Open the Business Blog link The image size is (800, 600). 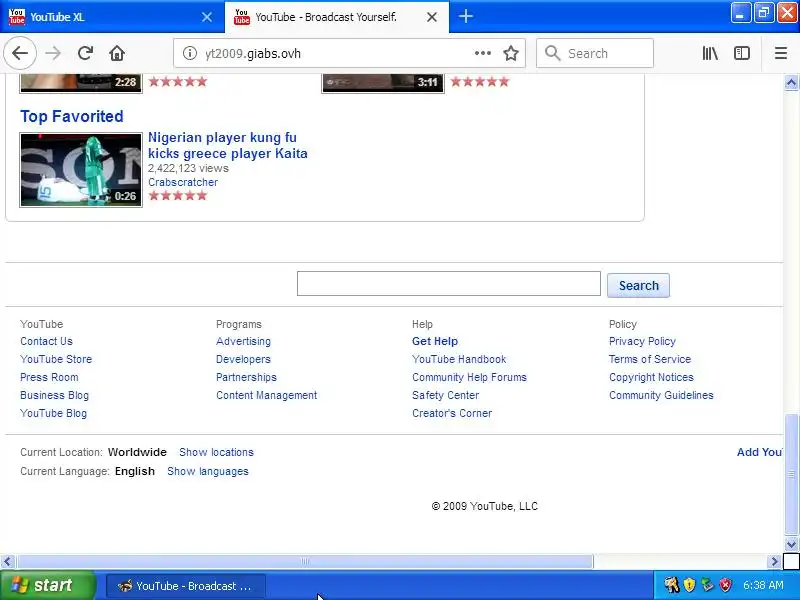pyautogui.click(x=54, y=395)
